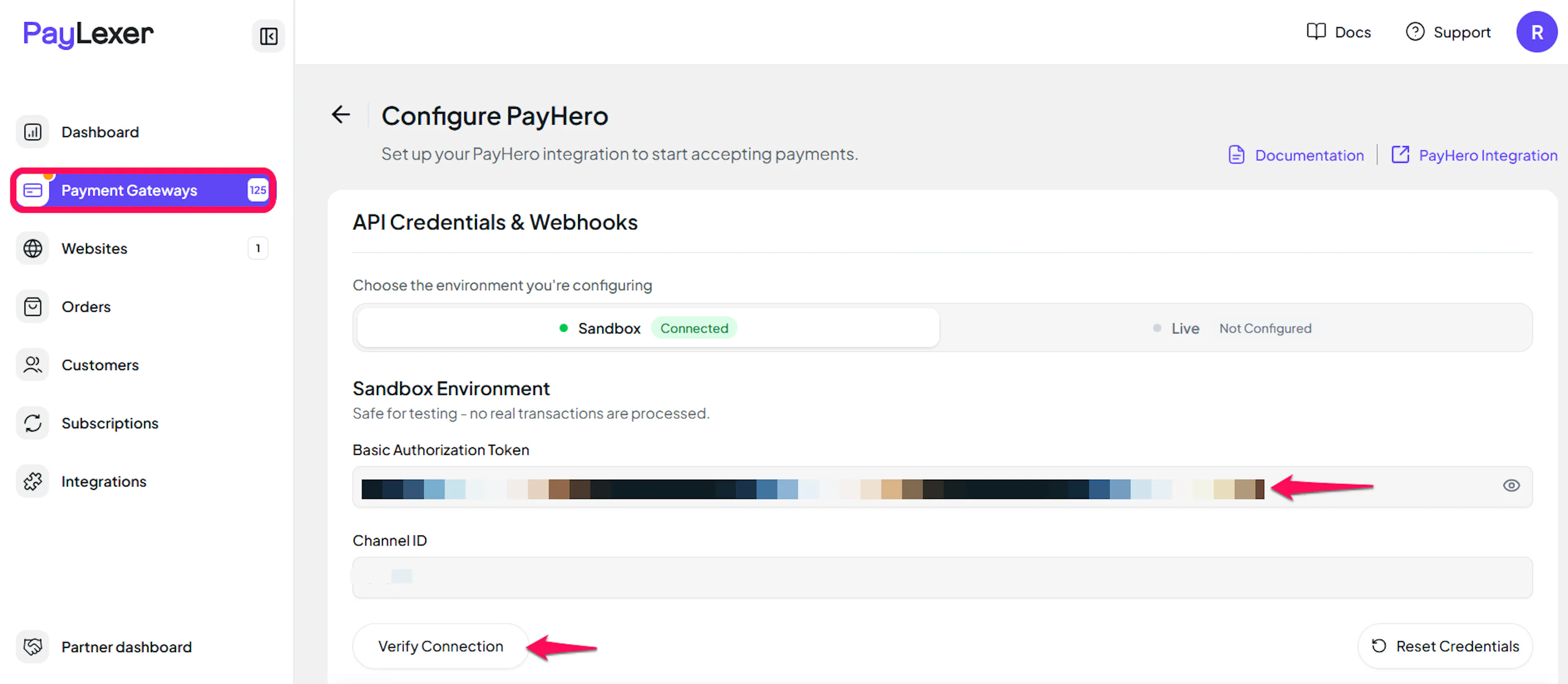Viewport: 1568px width, 684px height.
Task: Reveal the Basic Authorization Token with eye icon
Action: pyautogui.click(x=1511, y=485)
